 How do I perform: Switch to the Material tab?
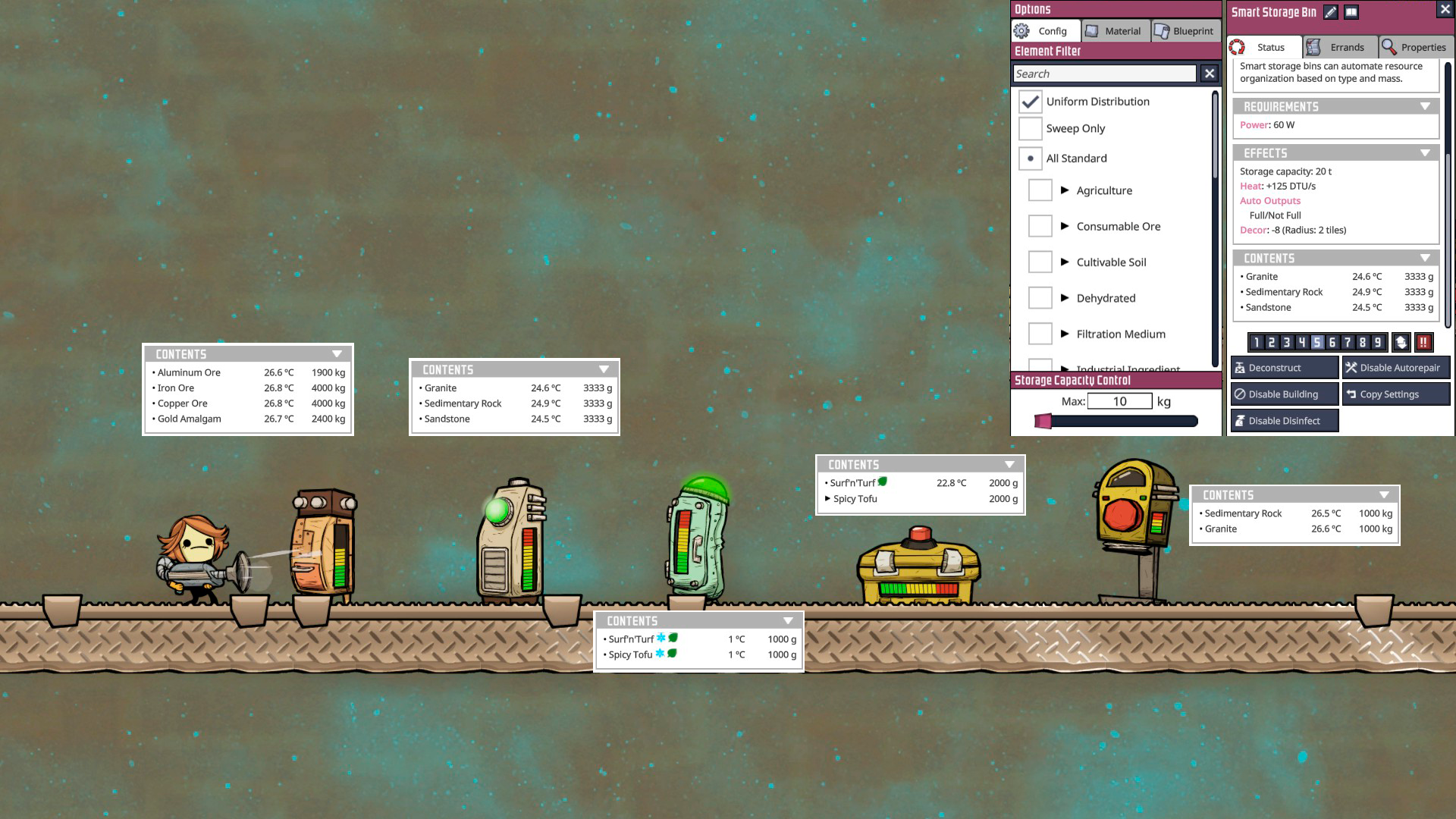[x=1114, y=31]
